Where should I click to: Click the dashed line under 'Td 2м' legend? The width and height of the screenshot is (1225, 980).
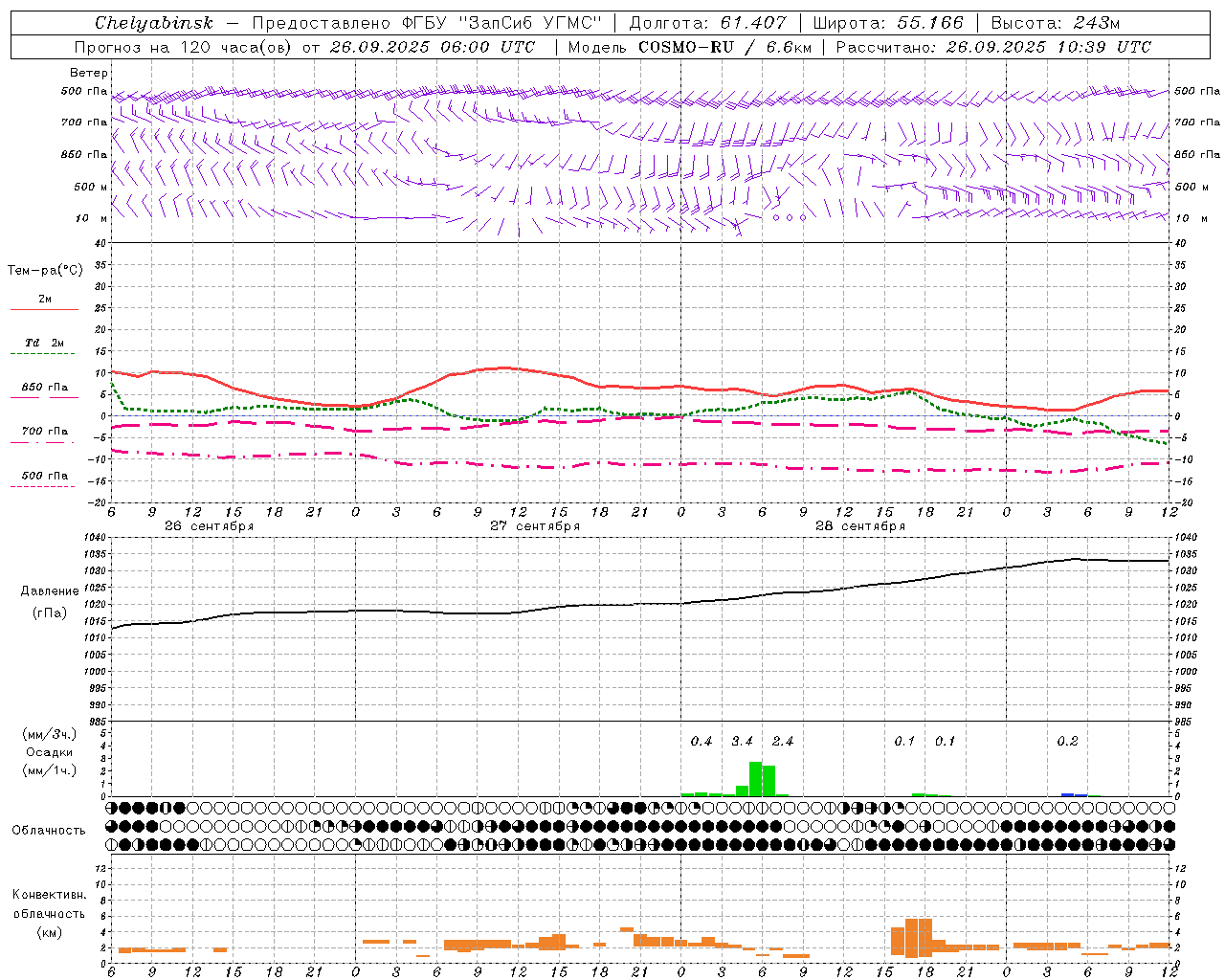(42, 354)
